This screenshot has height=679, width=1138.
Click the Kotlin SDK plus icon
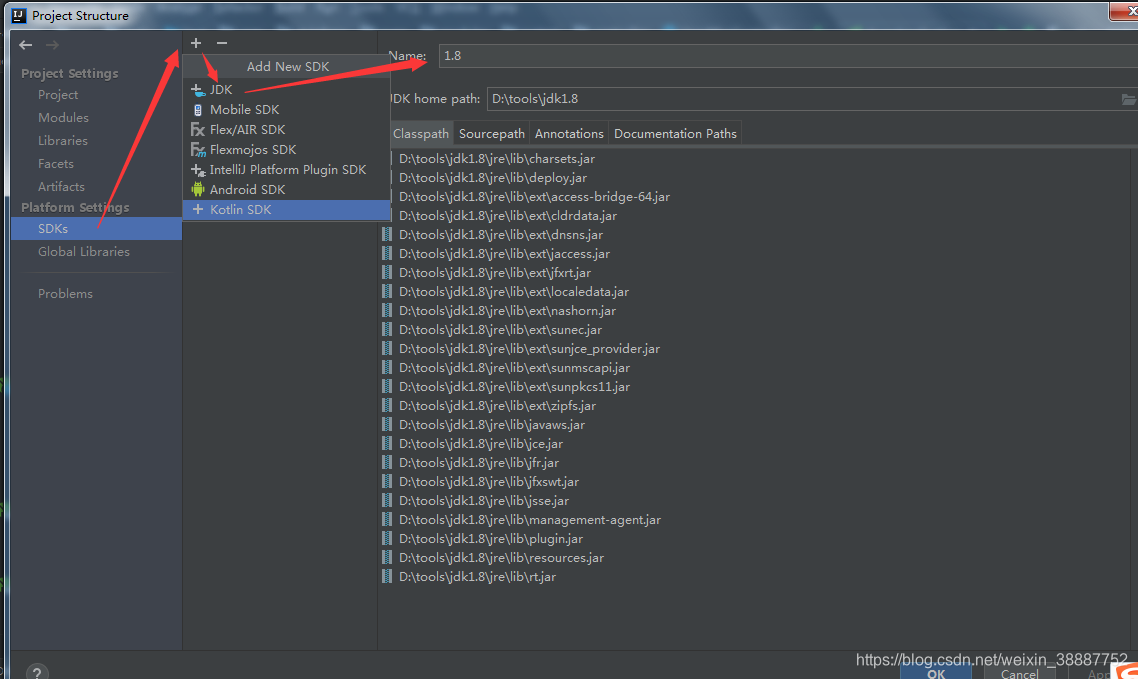point(197,209)
